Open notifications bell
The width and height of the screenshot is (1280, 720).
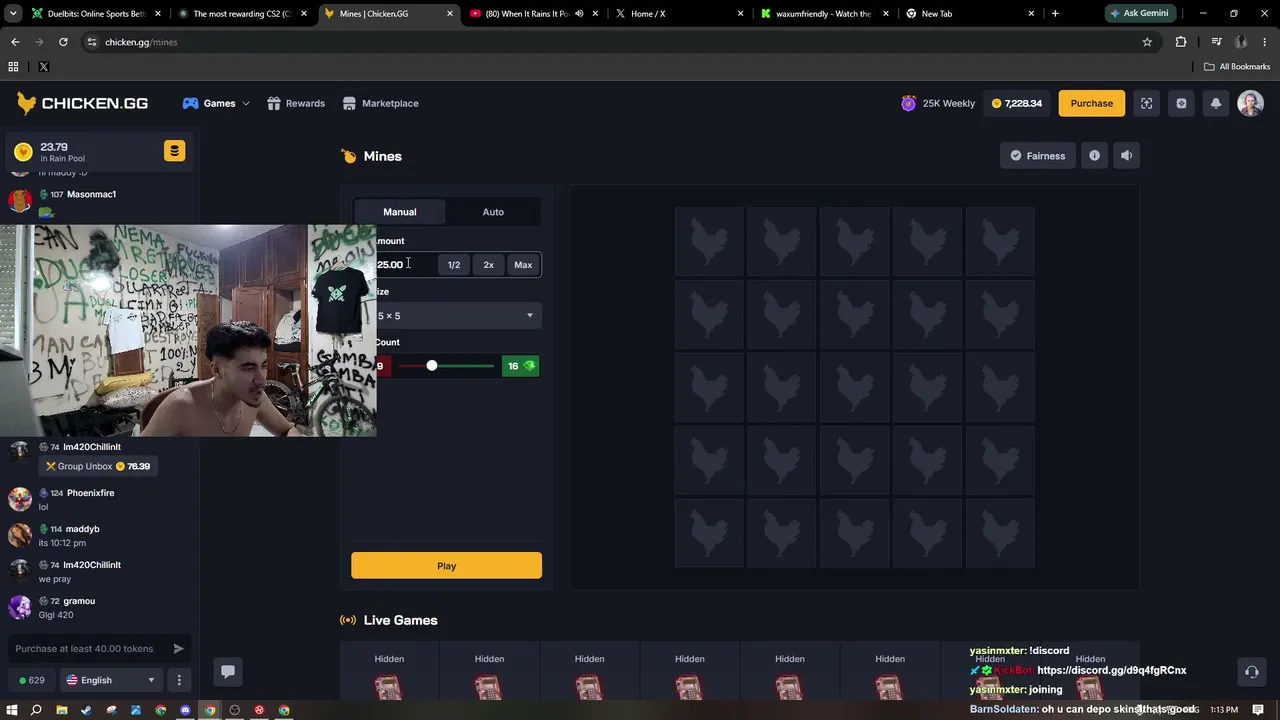click(1216, 103)
